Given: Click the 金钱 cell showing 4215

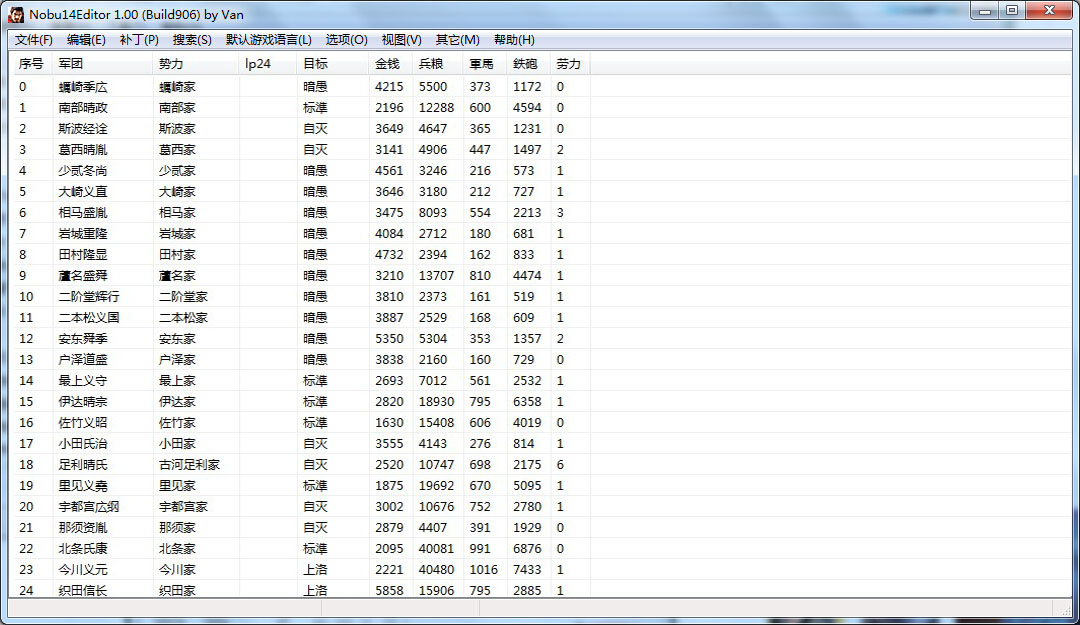Looking at the screenshot, I should (x=389, y=87).
